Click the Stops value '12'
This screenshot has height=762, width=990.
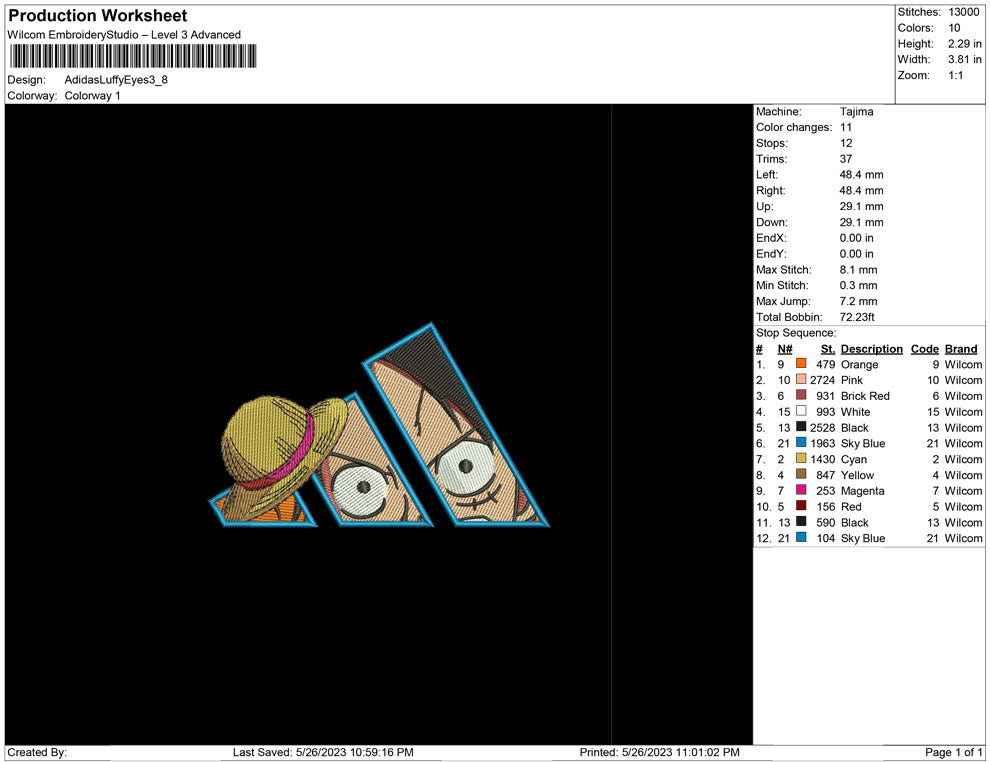click(846, 143)
